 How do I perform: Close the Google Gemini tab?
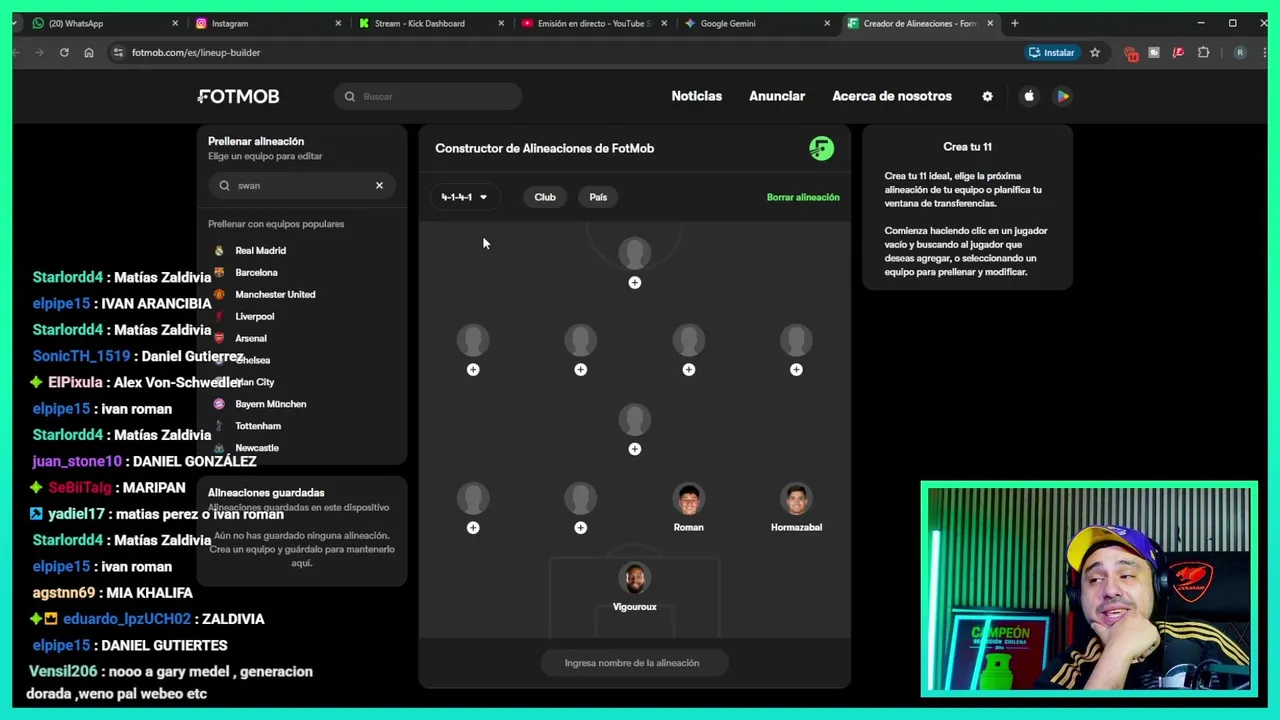click(x=827, y=23)
